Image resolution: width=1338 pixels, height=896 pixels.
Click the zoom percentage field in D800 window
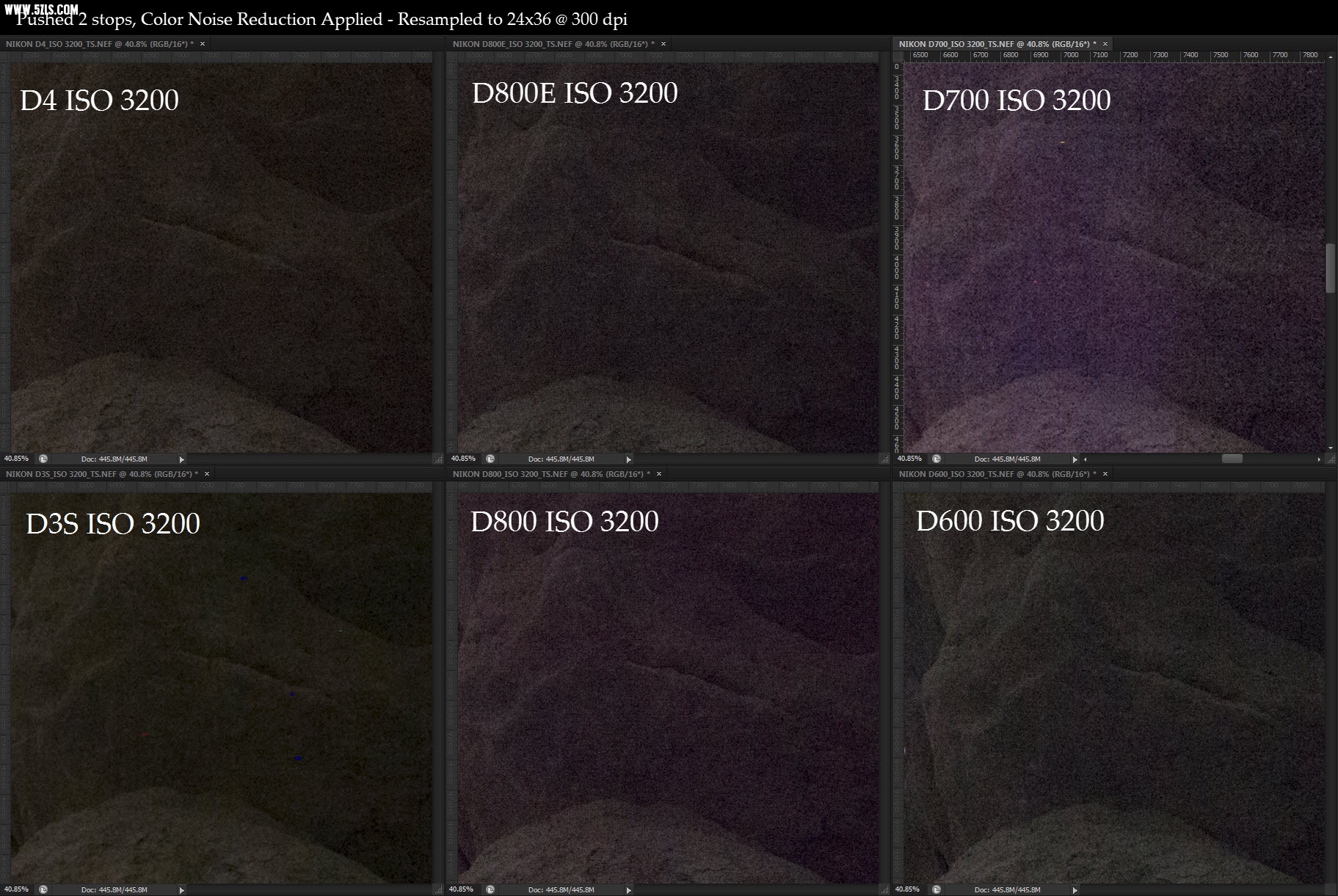pos(463,889)
